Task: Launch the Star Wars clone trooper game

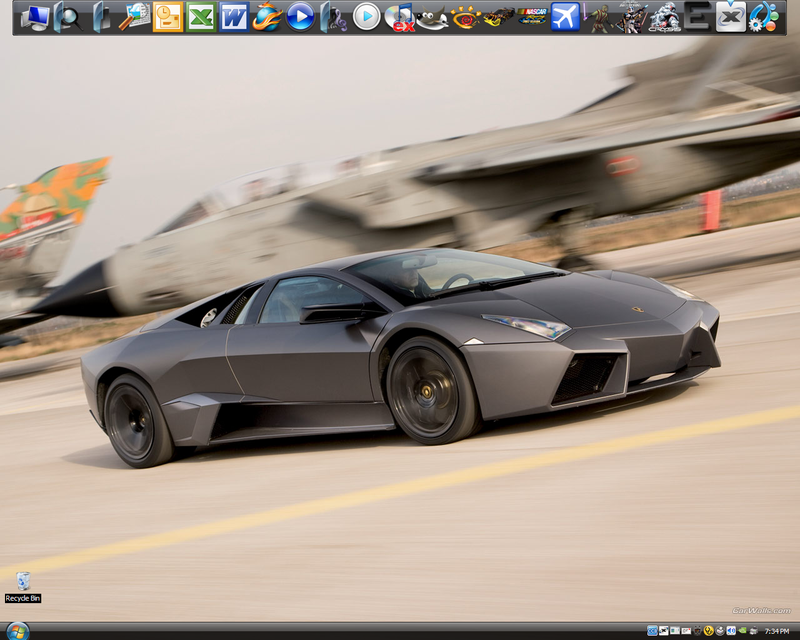Action: 631,18
